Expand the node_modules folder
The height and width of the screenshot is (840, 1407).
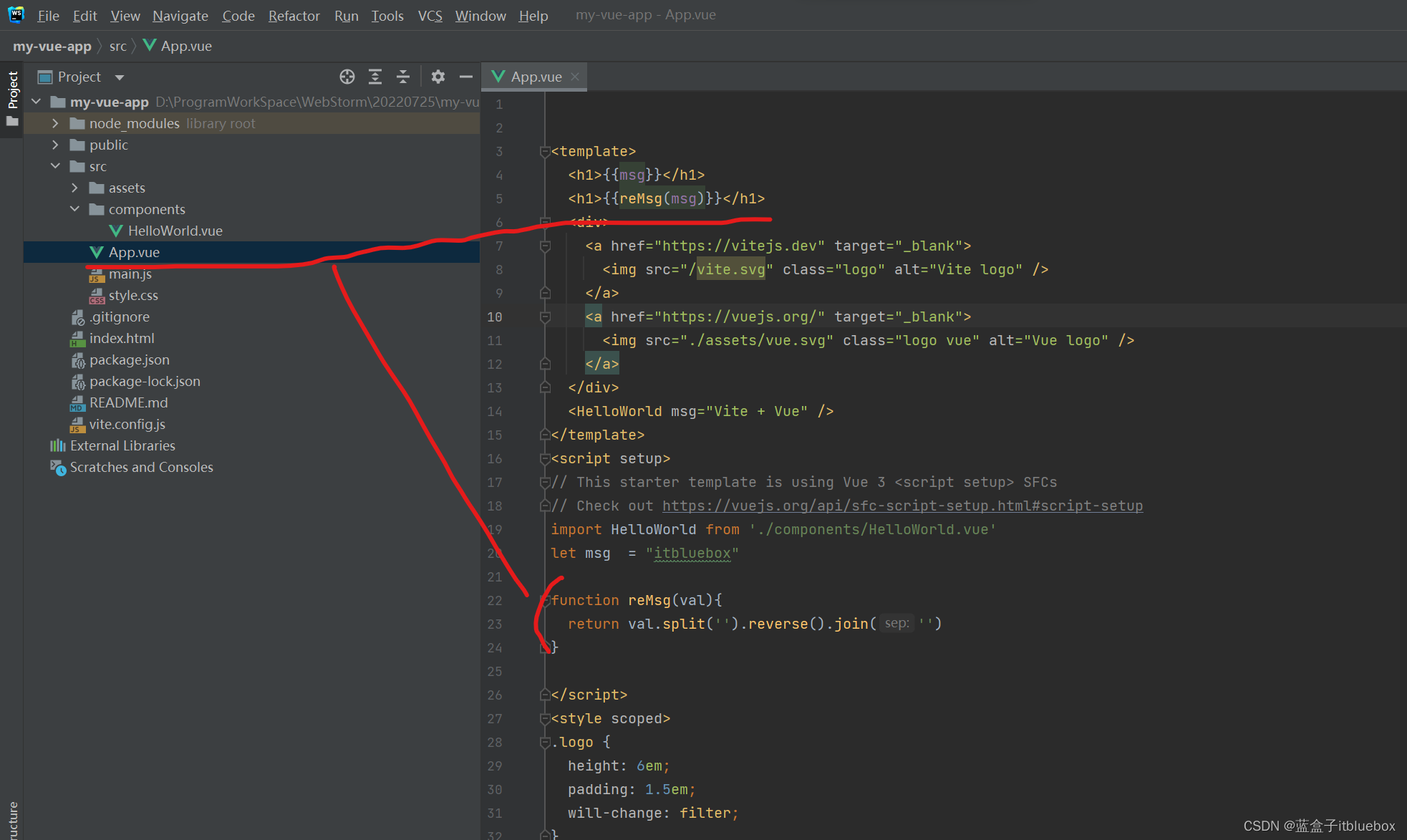55,123
